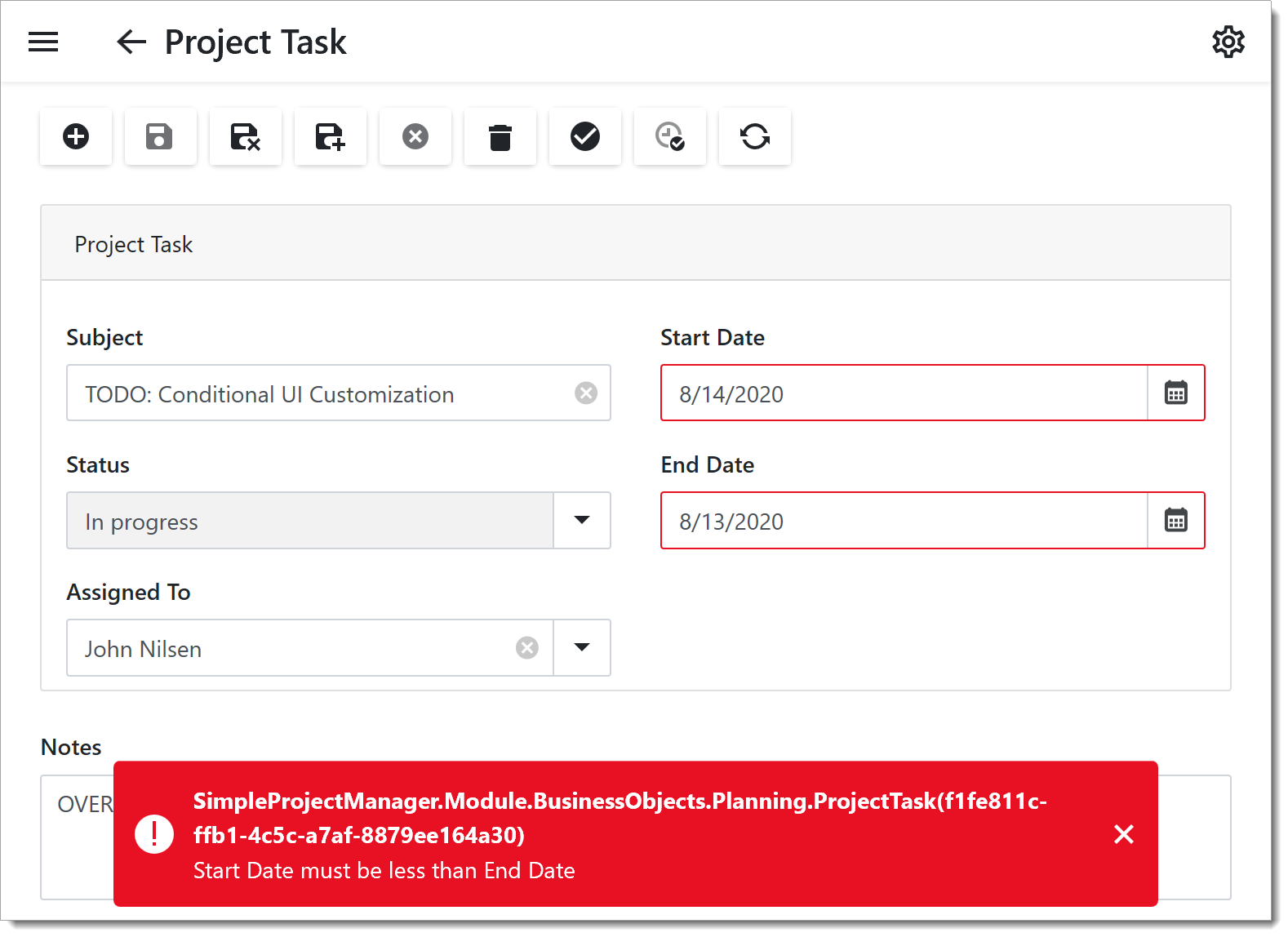Viewport: 1288px width, 937px height.
Task: Delete the task with the trash icon
Action: tap(500, 136)
